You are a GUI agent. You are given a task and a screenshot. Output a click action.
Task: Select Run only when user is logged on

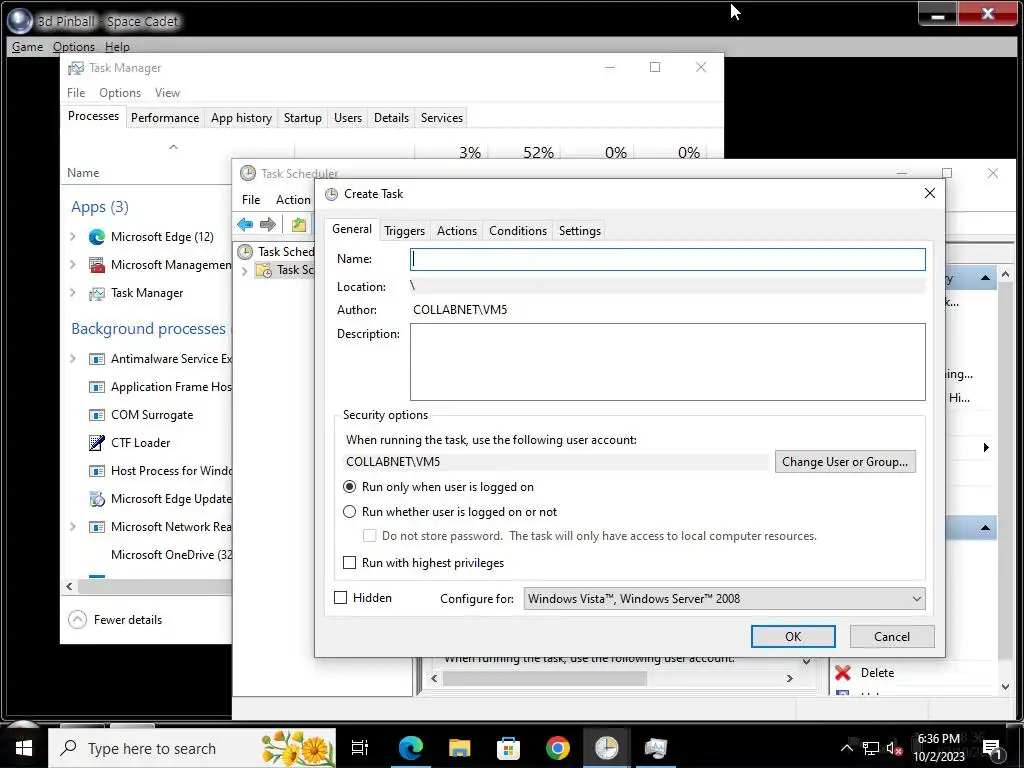click(x=349, y=487)
